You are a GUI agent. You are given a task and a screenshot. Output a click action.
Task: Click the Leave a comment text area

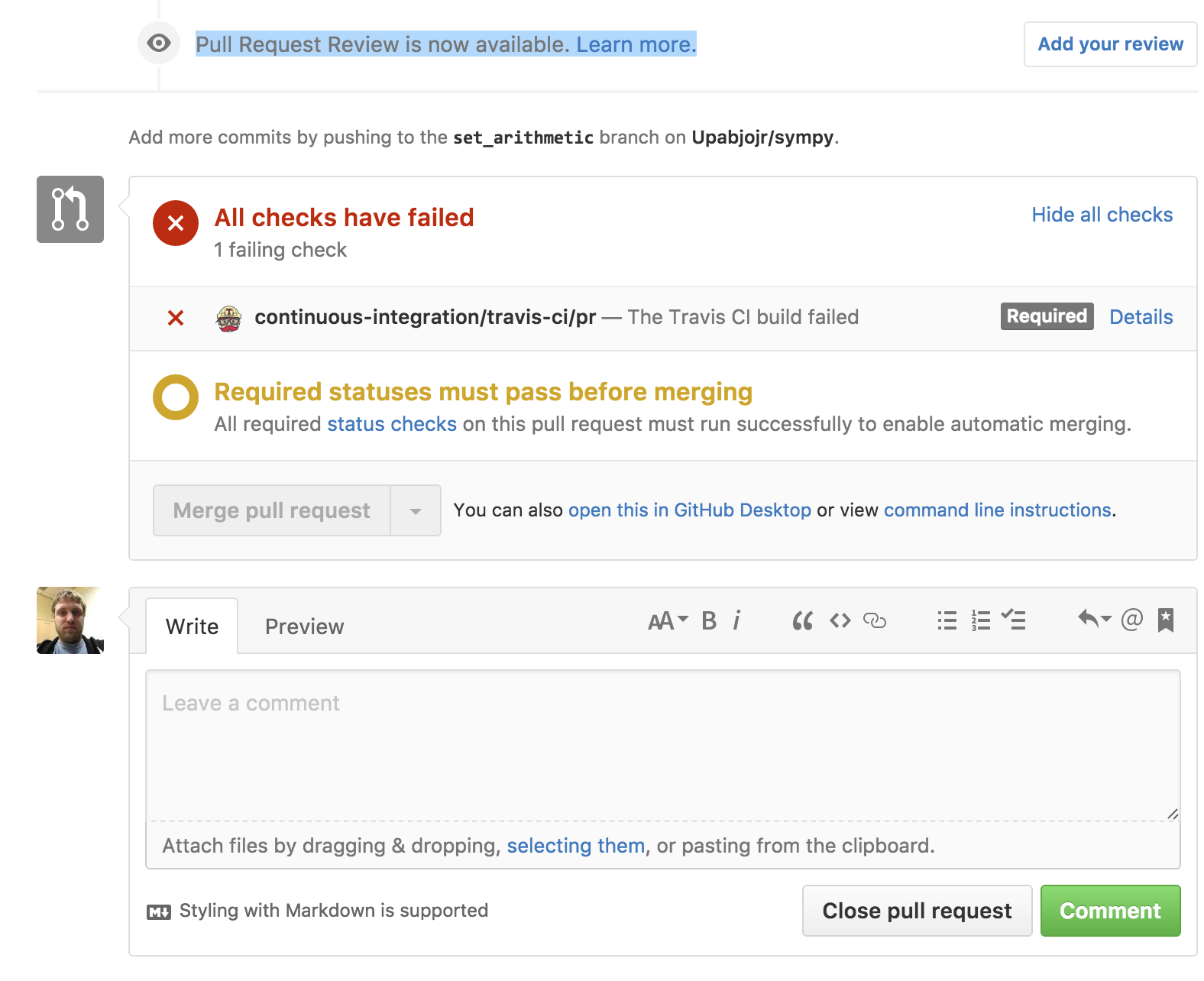[662, 746]
